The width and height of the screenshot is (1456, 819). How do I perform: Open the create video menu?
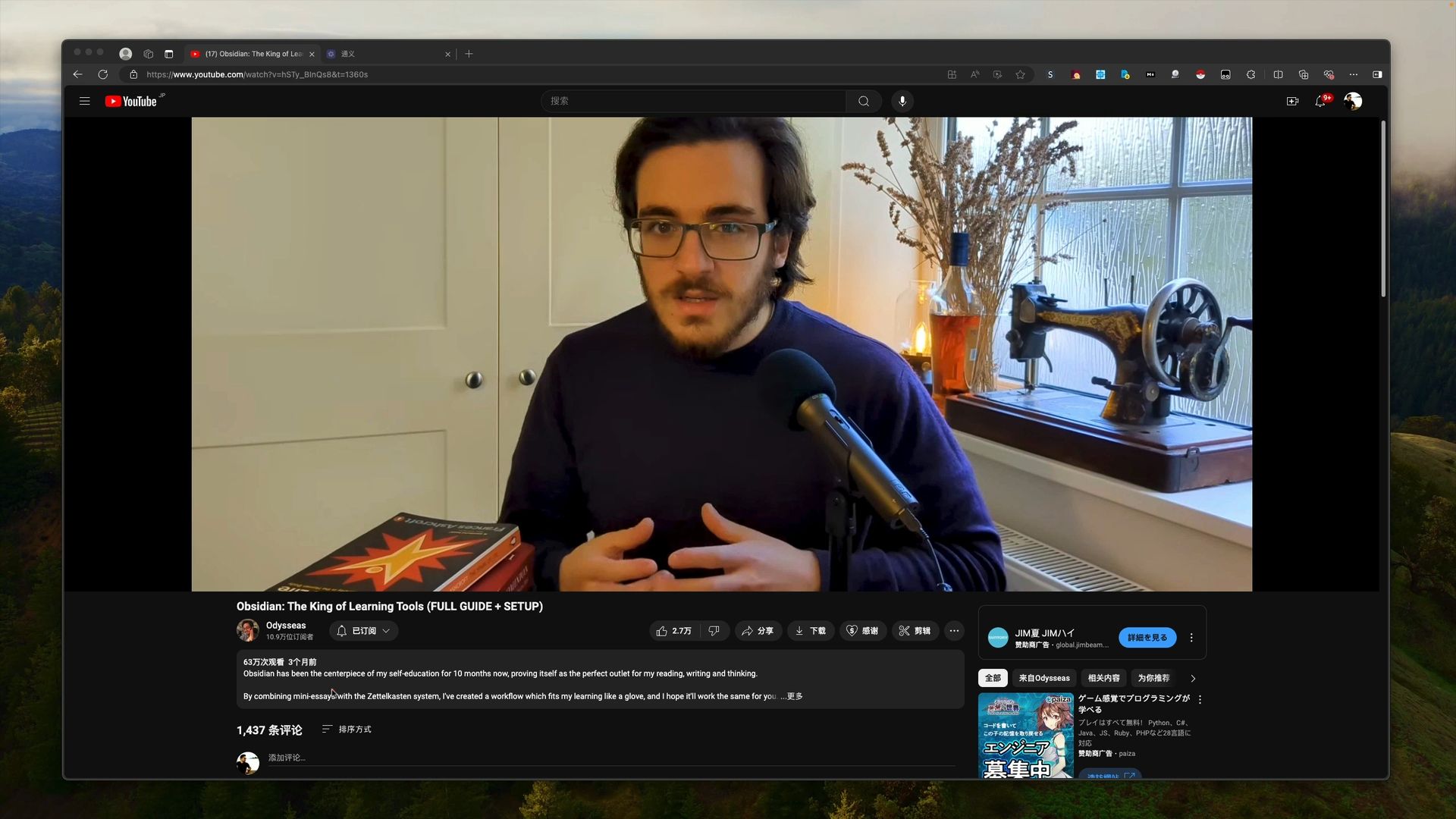[x=1292, y=101]
